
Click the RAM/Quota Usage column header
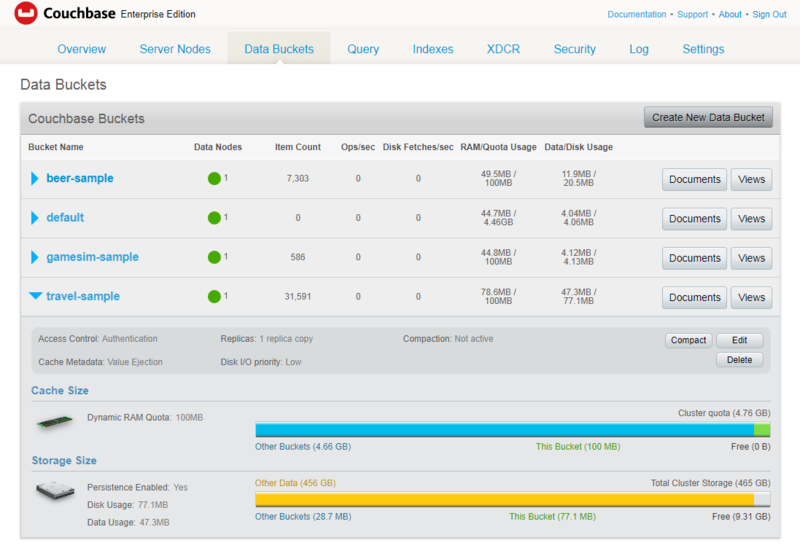click(x=498, y=147)
